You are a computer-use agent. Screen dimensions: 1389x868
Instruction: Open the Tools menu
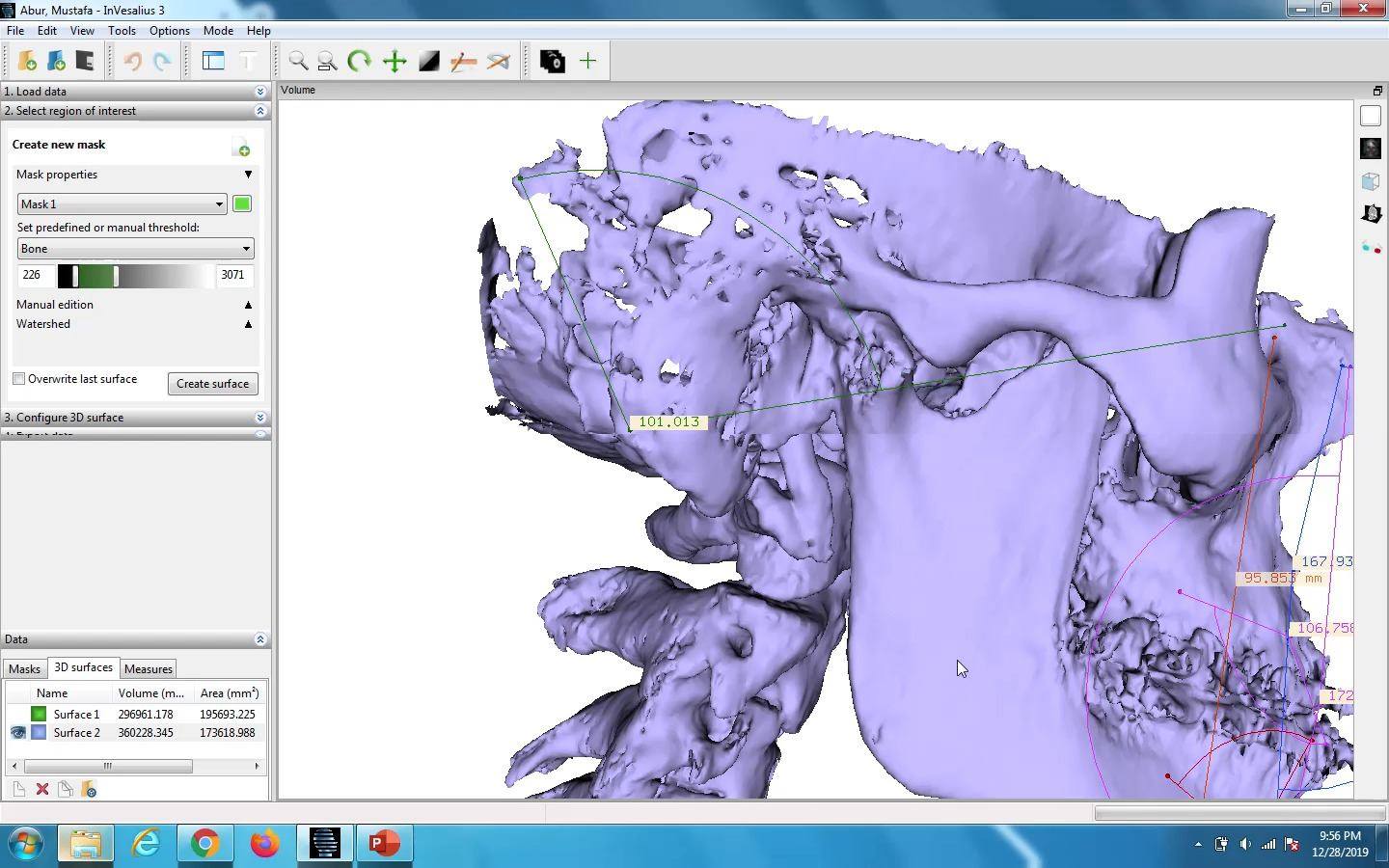click(x=122, y=31)
